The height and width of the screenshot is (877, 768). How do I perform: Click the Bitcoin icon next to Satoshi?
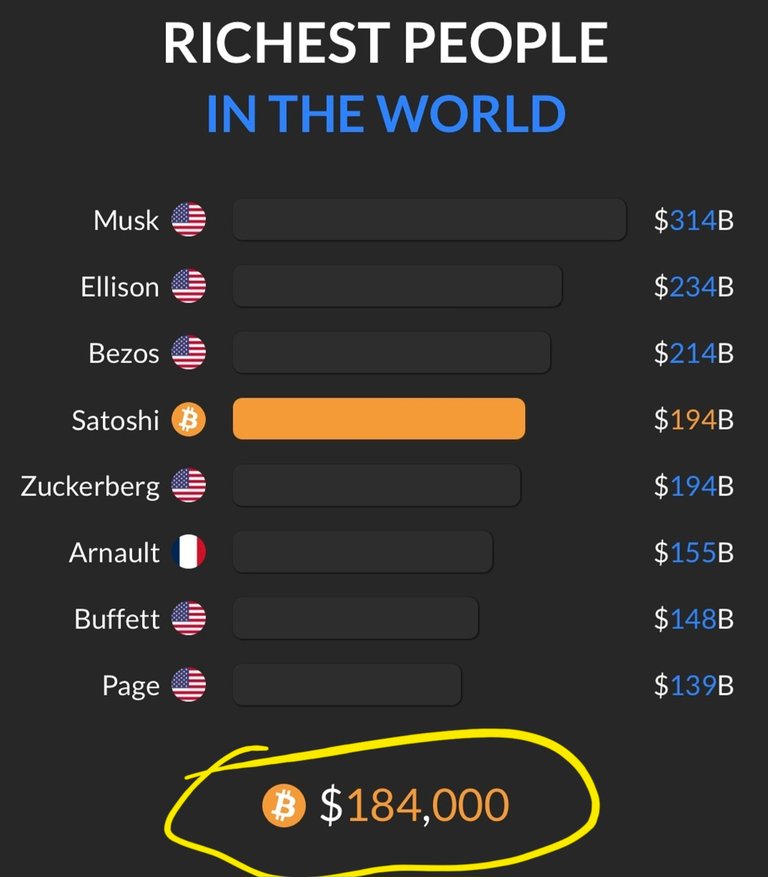pos(189,419)
